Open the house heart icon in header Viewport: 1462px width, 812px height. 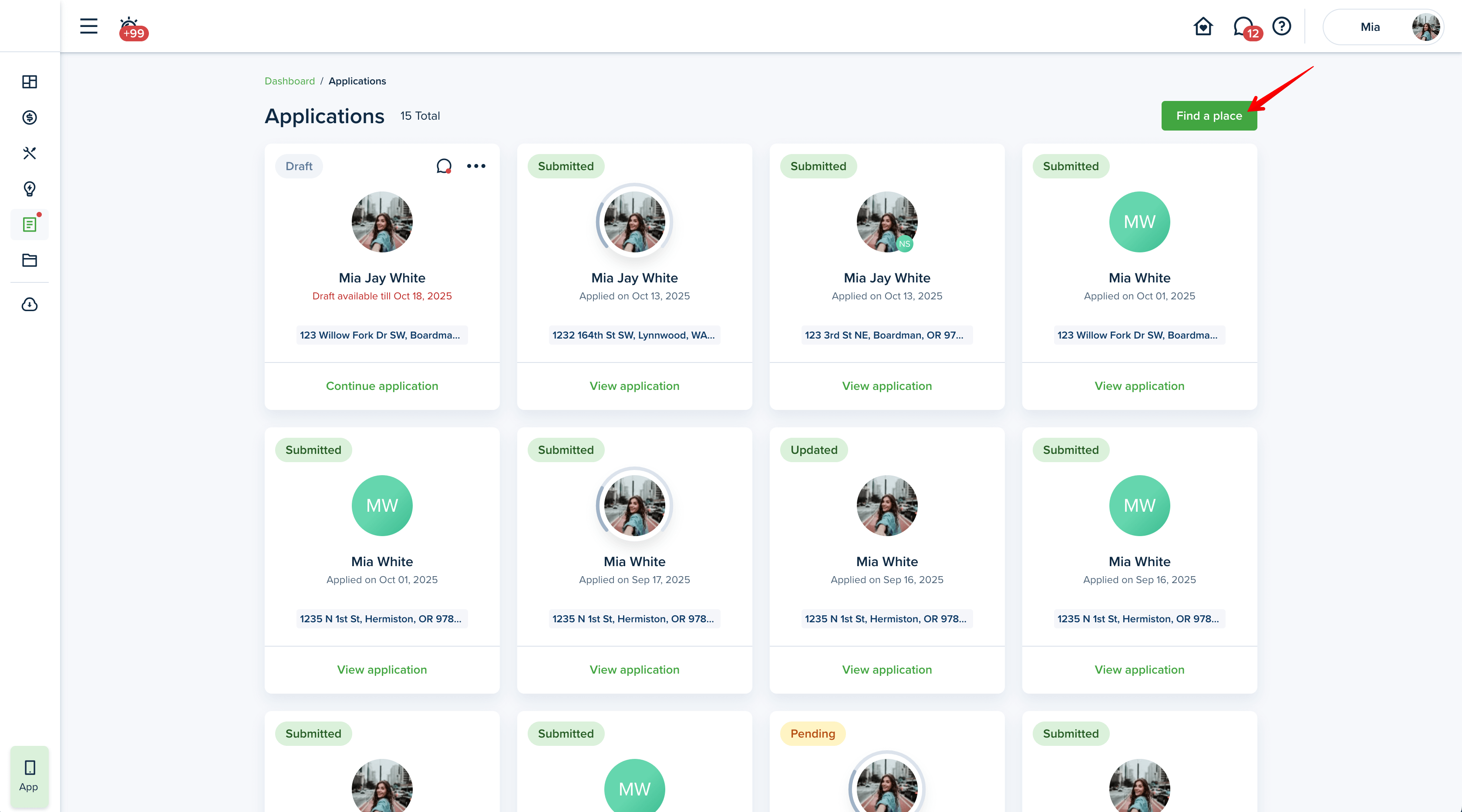tap(1203, 27)
